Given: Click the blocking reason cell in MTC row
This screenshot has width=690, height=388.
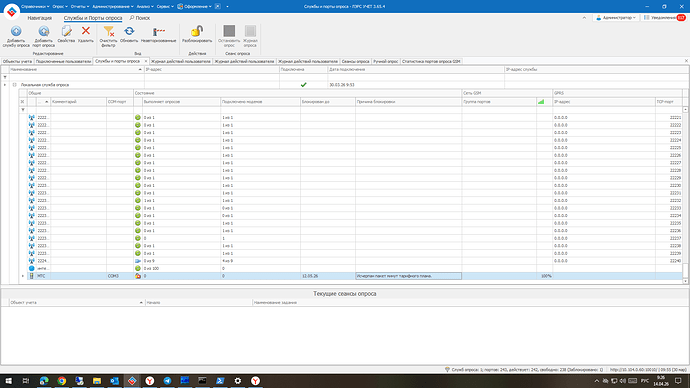Looking at the screenshot, I should tap(408, 276).
